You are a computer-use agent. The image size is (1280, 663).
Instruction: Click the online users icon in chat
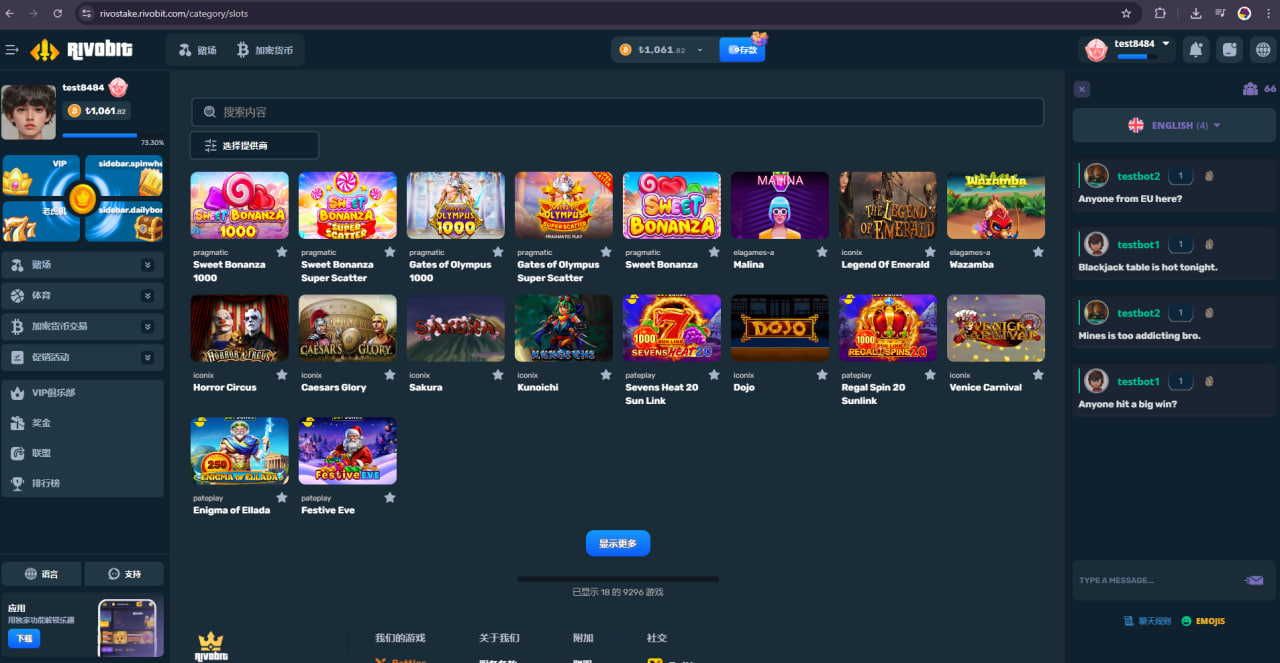[1250, 89]
